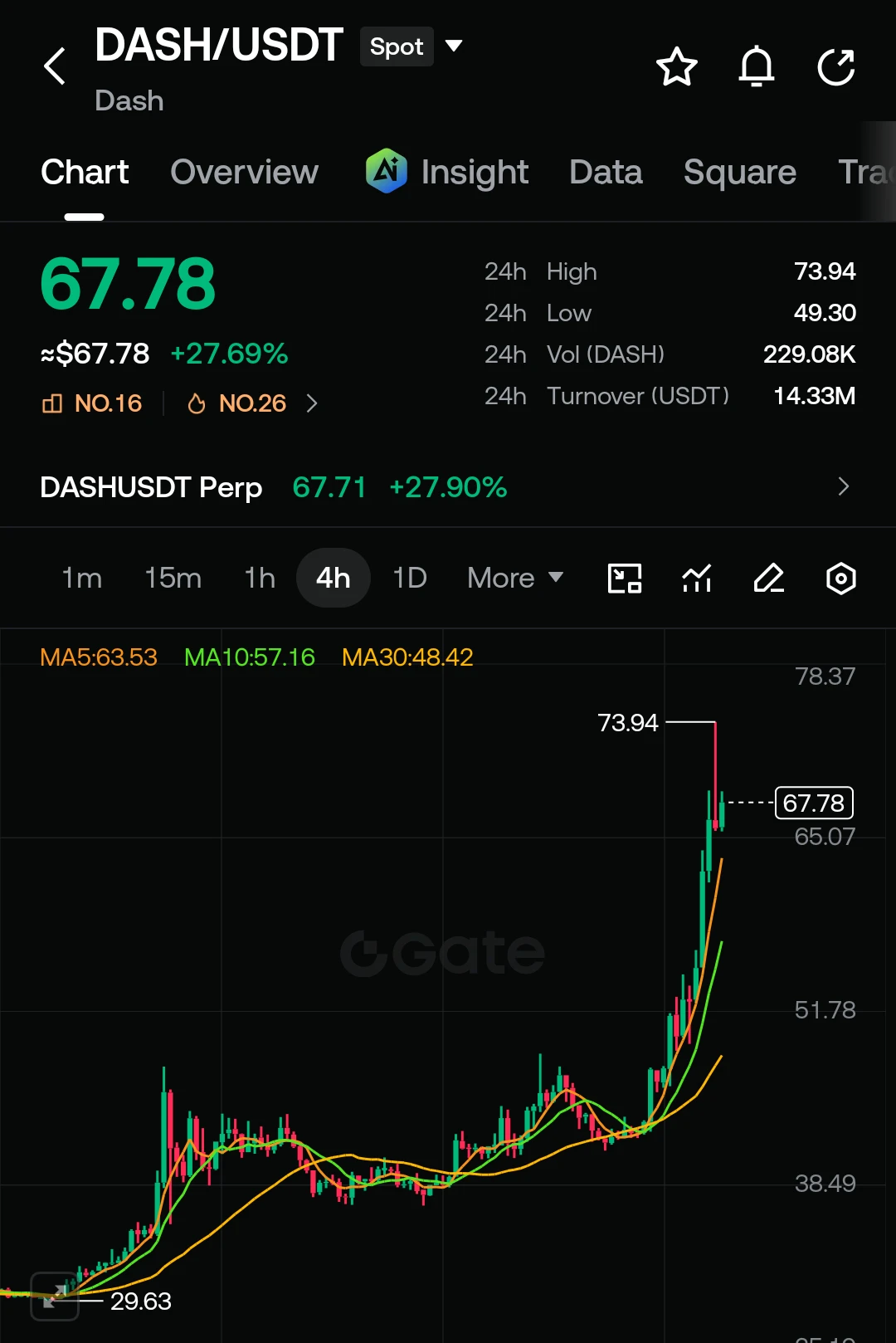Tap the MA10:57.16 indicator label
896x1343 pixels.
click(x=250, y=657)
